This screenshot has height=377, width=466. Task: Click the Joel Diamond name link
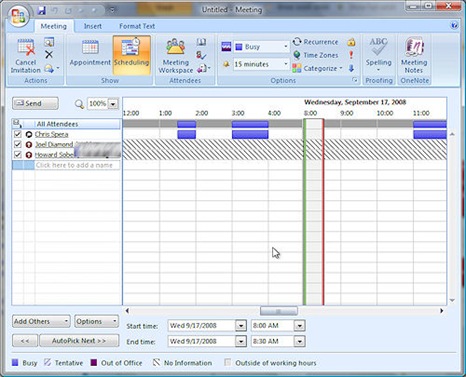click(54, 144)
